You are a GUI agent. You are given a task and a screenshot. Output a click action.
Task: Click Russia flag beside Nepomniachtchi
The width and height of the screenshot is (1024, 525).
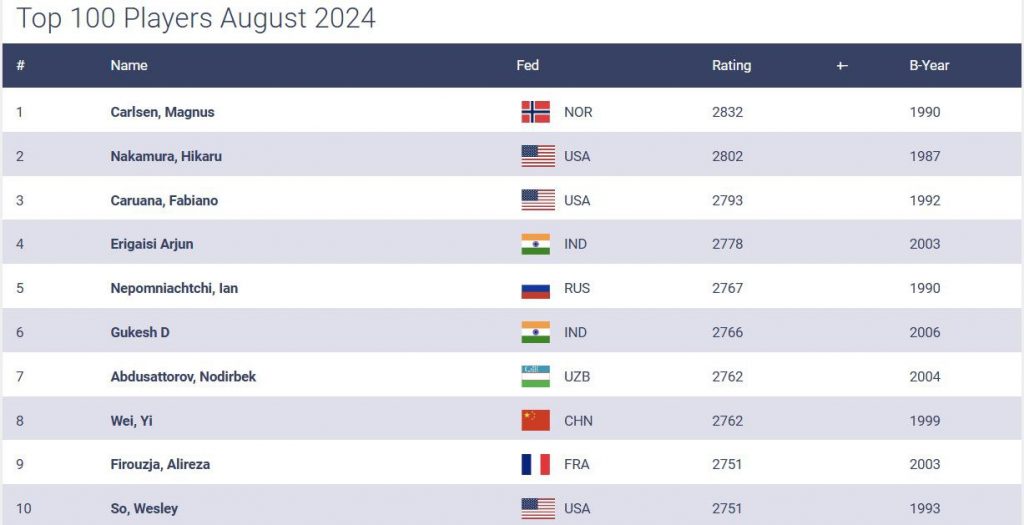(x=536, y=289)
